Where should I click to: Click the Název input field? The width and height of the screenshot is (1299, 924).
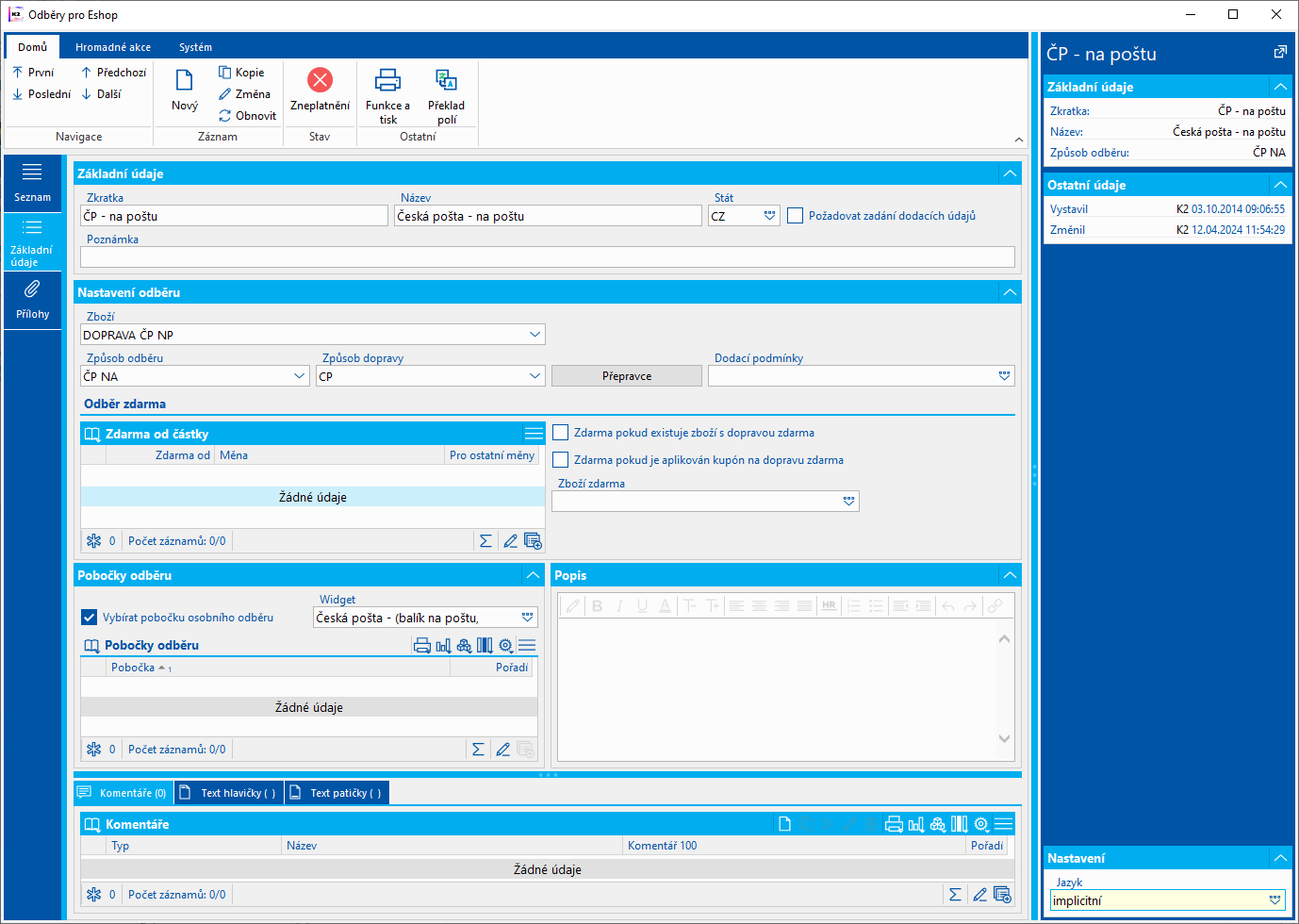[548, 216]
